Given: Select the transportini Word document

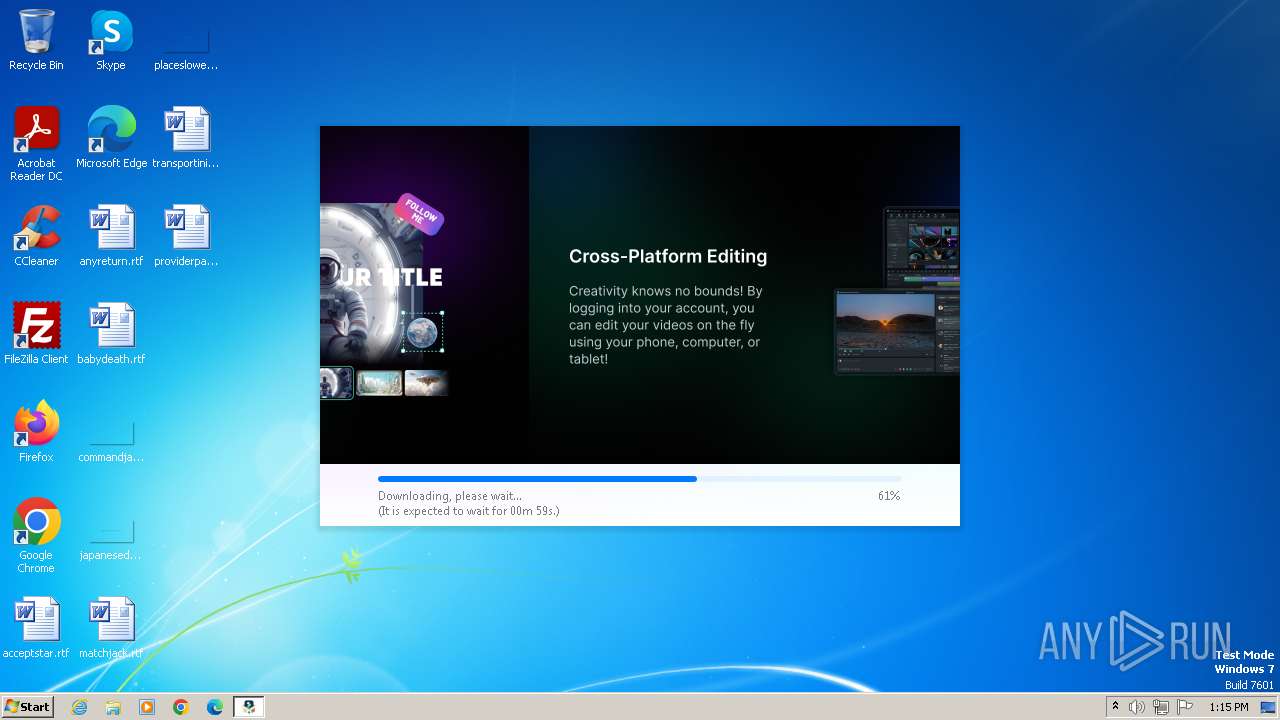Looking at the screenshot, I should pos(186,137).
